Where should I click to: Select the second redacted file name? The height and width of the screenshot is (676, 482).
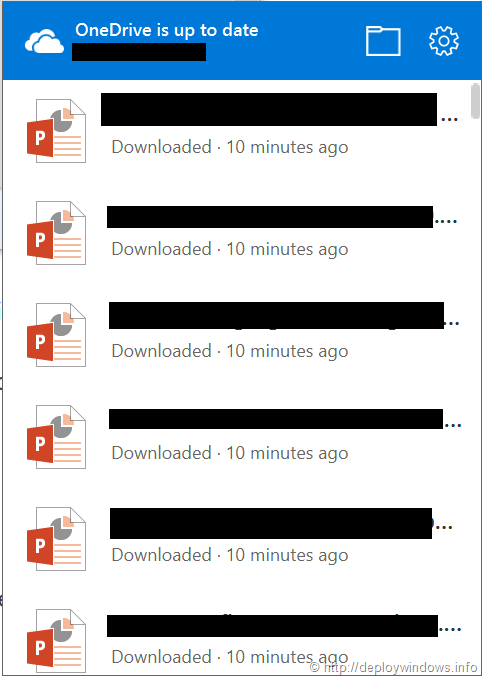click(282, 217)
